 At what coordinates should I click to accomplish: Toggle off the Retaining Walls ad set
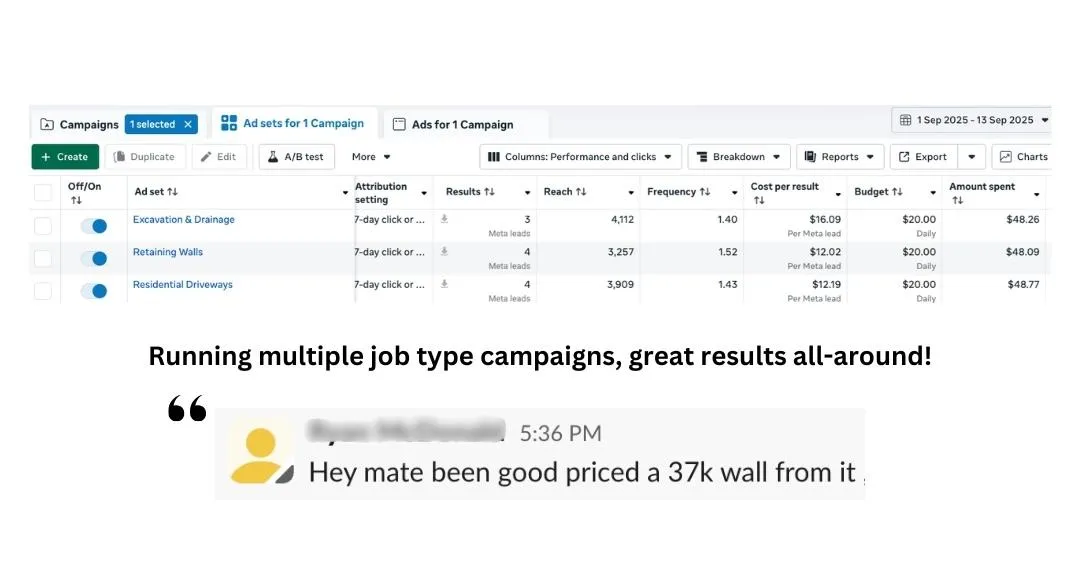(93, 259)
